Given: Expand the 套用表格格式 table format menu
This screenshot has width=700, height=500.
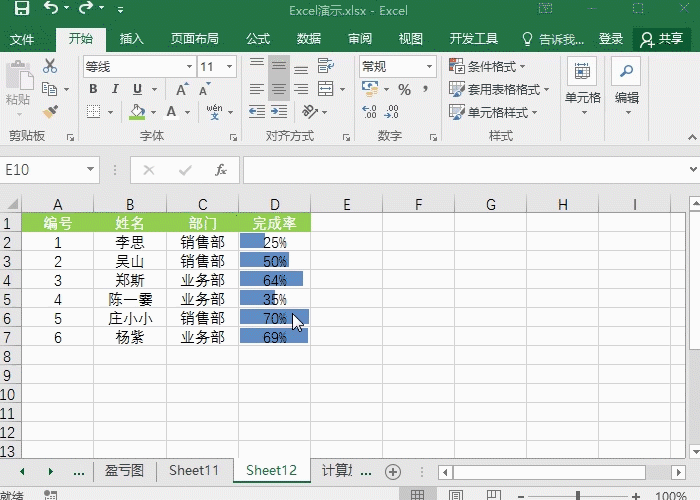Looking at the screenshot, I should click(x=499, y=89).
